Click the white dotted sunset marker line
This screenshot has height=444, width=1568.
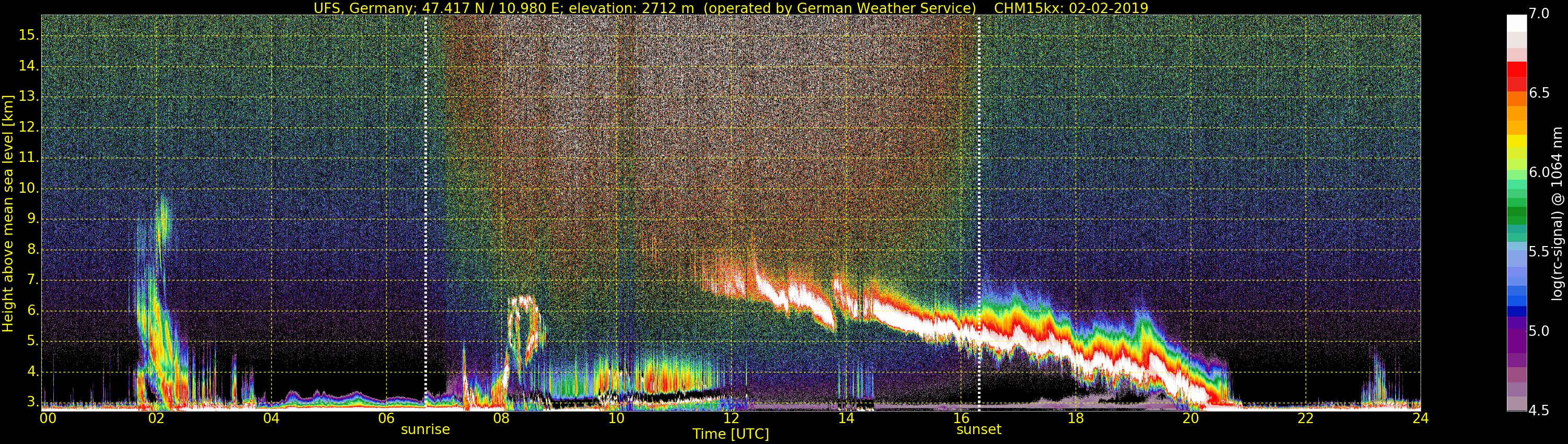click(x=979, y=213)
